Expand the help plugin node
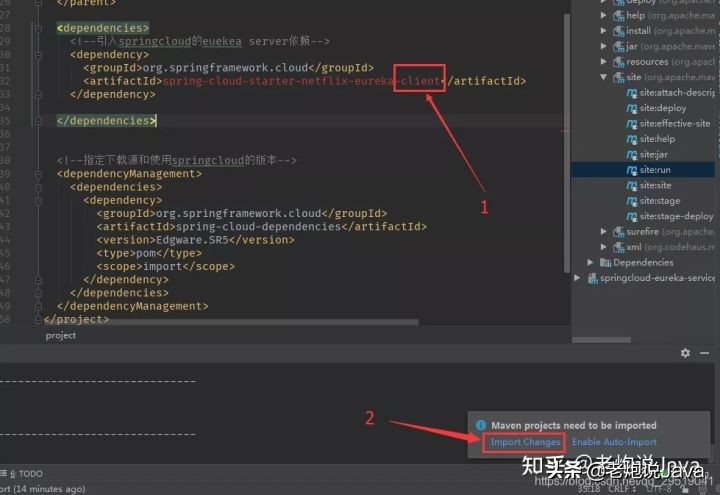This screenshot has width=720, height=495. pos(603,15)
